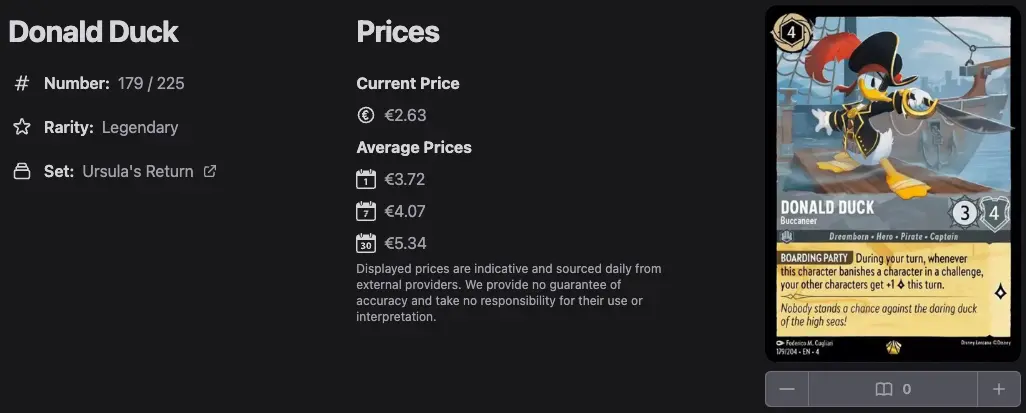Click the 7-day average price €4.07
This screenshot has width=1026, height=413.
click(x=405, y=211)
